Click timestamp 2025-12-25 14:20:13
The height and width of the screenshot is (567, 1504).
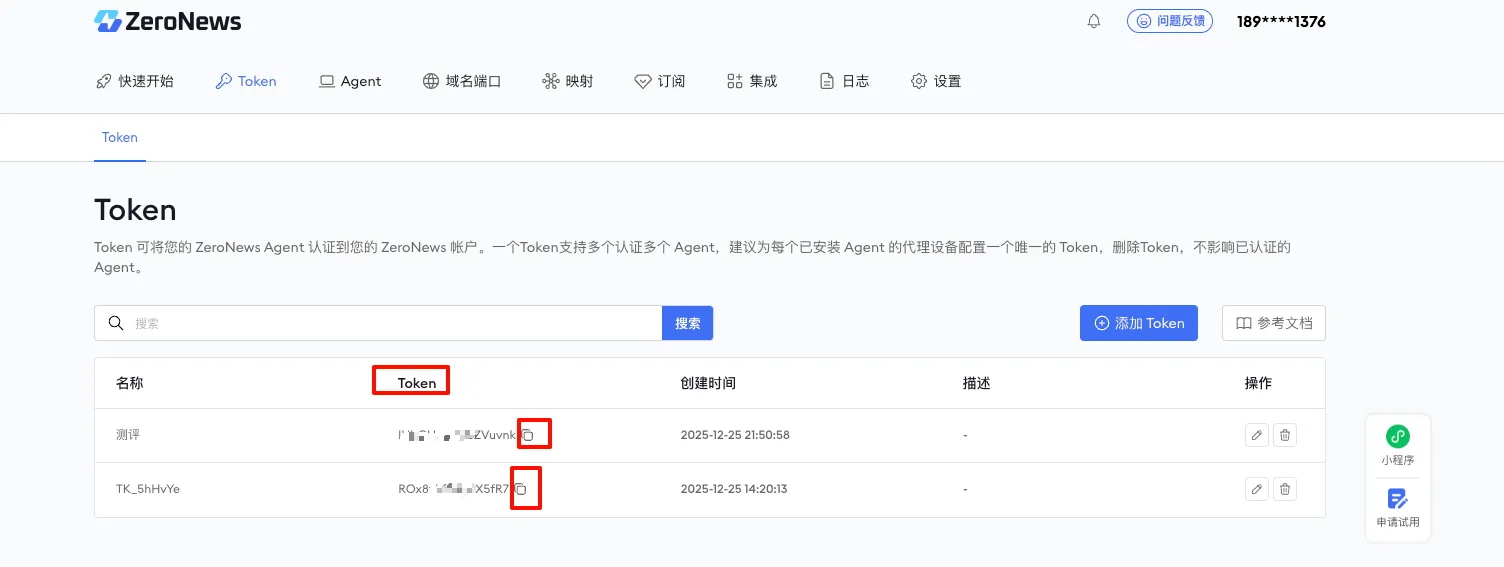click(734, 489)
